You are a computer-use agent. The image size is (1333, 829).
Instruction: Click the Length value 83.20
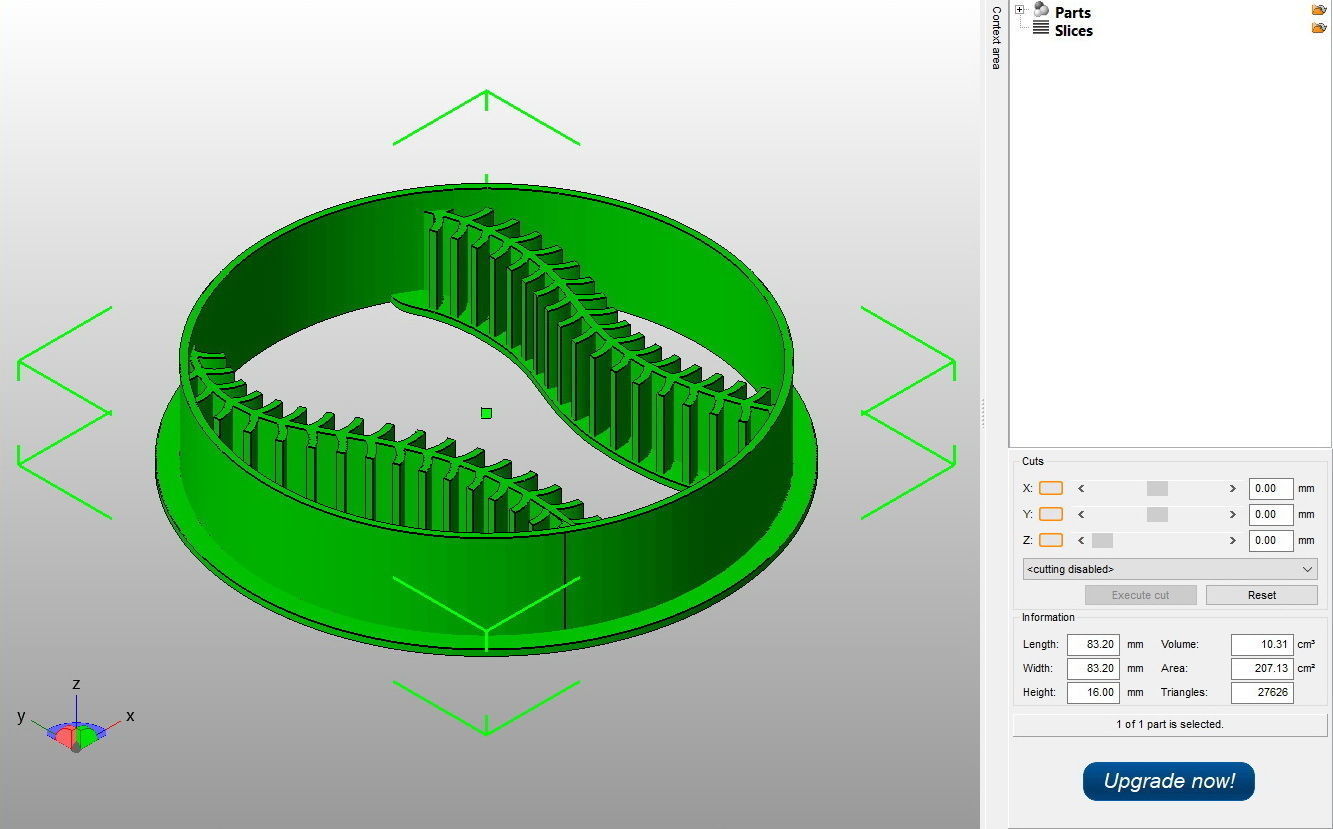[x=1092, y=645]
